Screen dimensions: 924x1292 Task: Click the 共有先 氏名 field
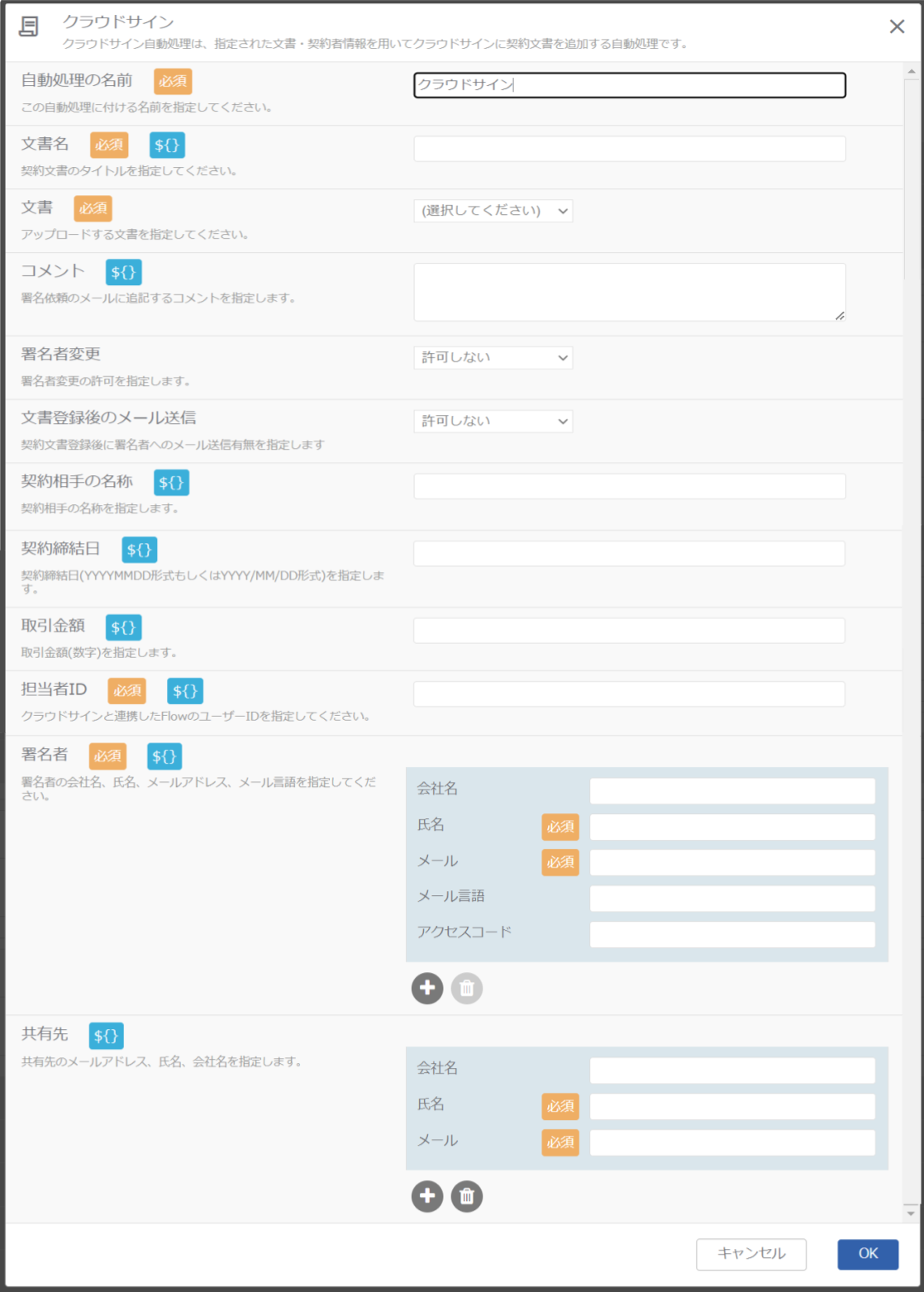(x=732, y=1106)
